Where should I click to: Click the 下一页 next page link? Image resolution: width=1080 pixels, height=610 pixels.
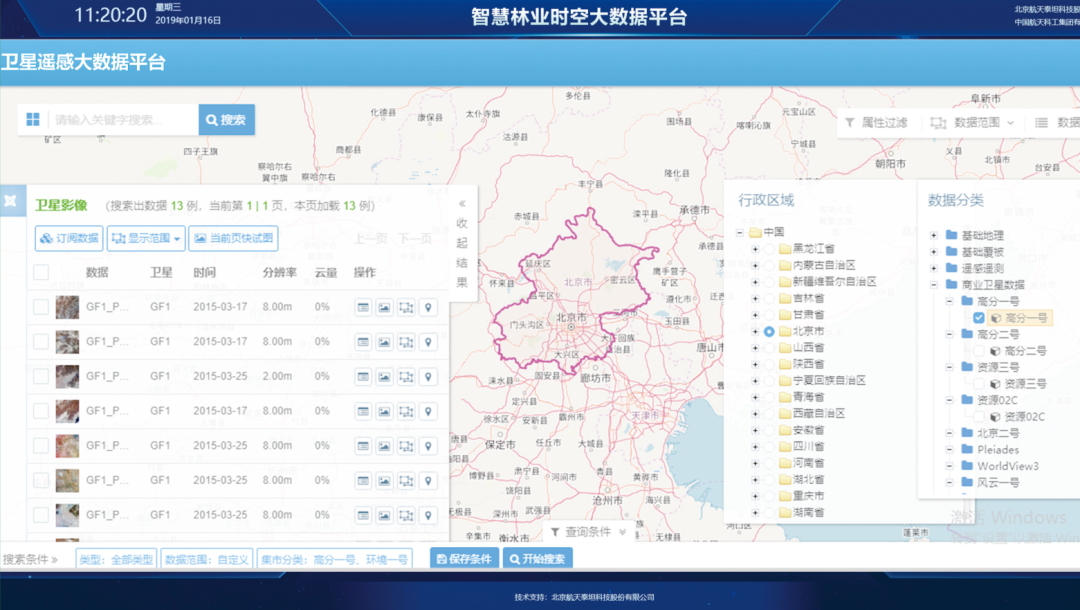pyautogui.click(x=414, y=238)
